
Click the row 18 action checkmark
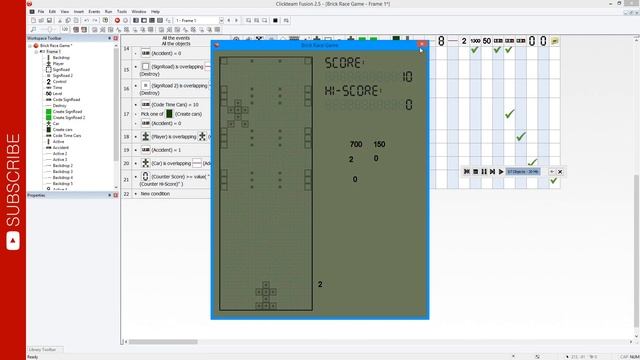(x=521, y=137)
